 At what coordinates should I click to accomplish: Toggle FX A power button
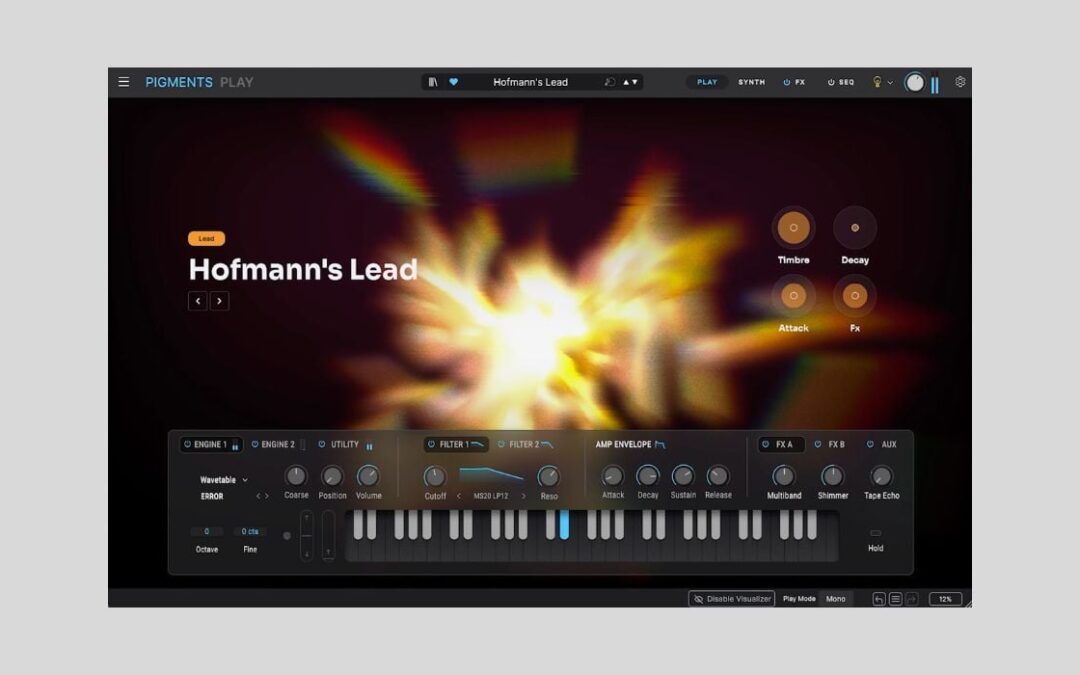[765, 444]
